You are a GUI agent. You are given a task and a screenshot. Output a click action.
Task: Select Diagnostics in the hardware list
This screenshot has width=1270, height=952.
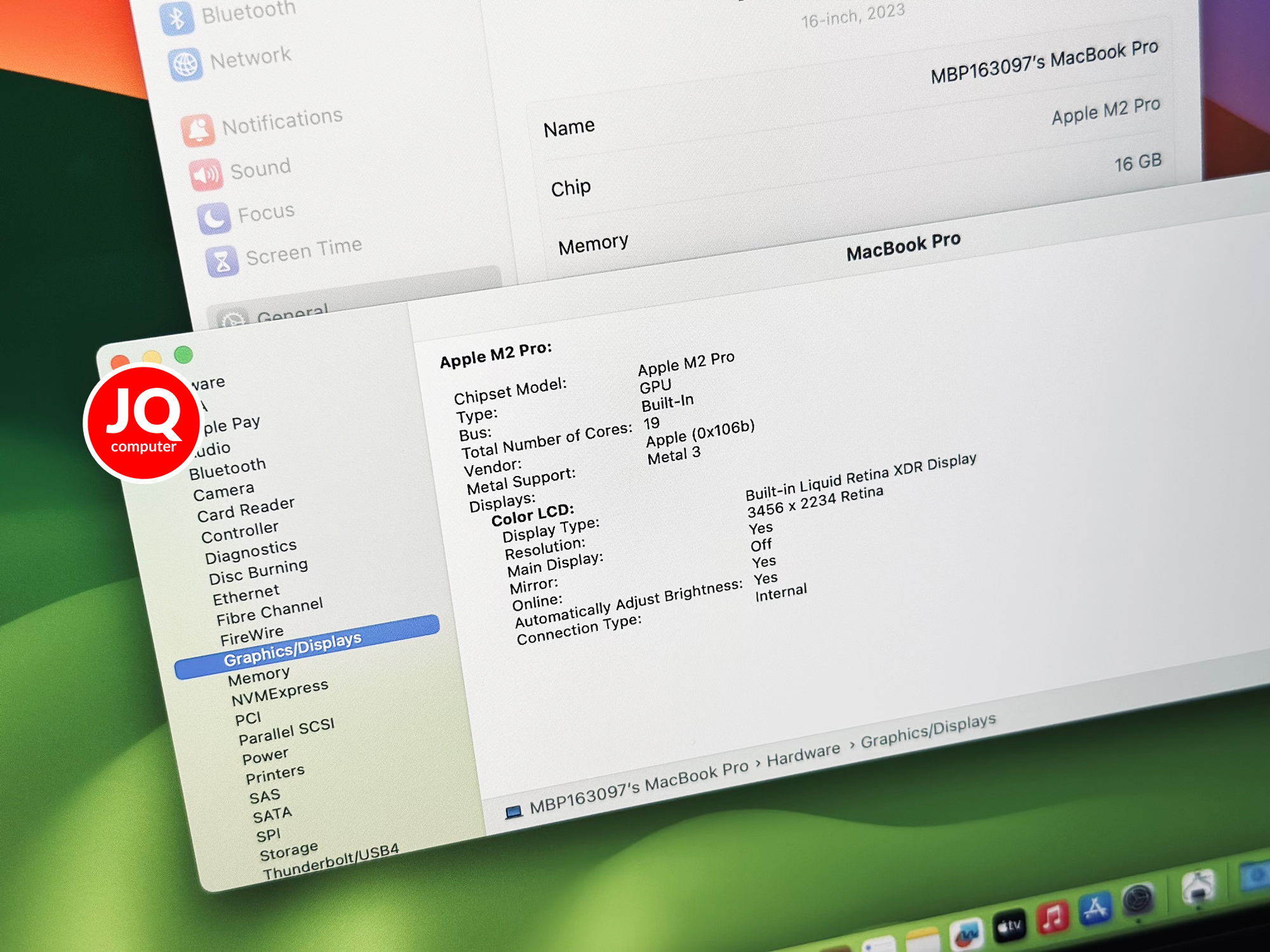pos(251,552)
